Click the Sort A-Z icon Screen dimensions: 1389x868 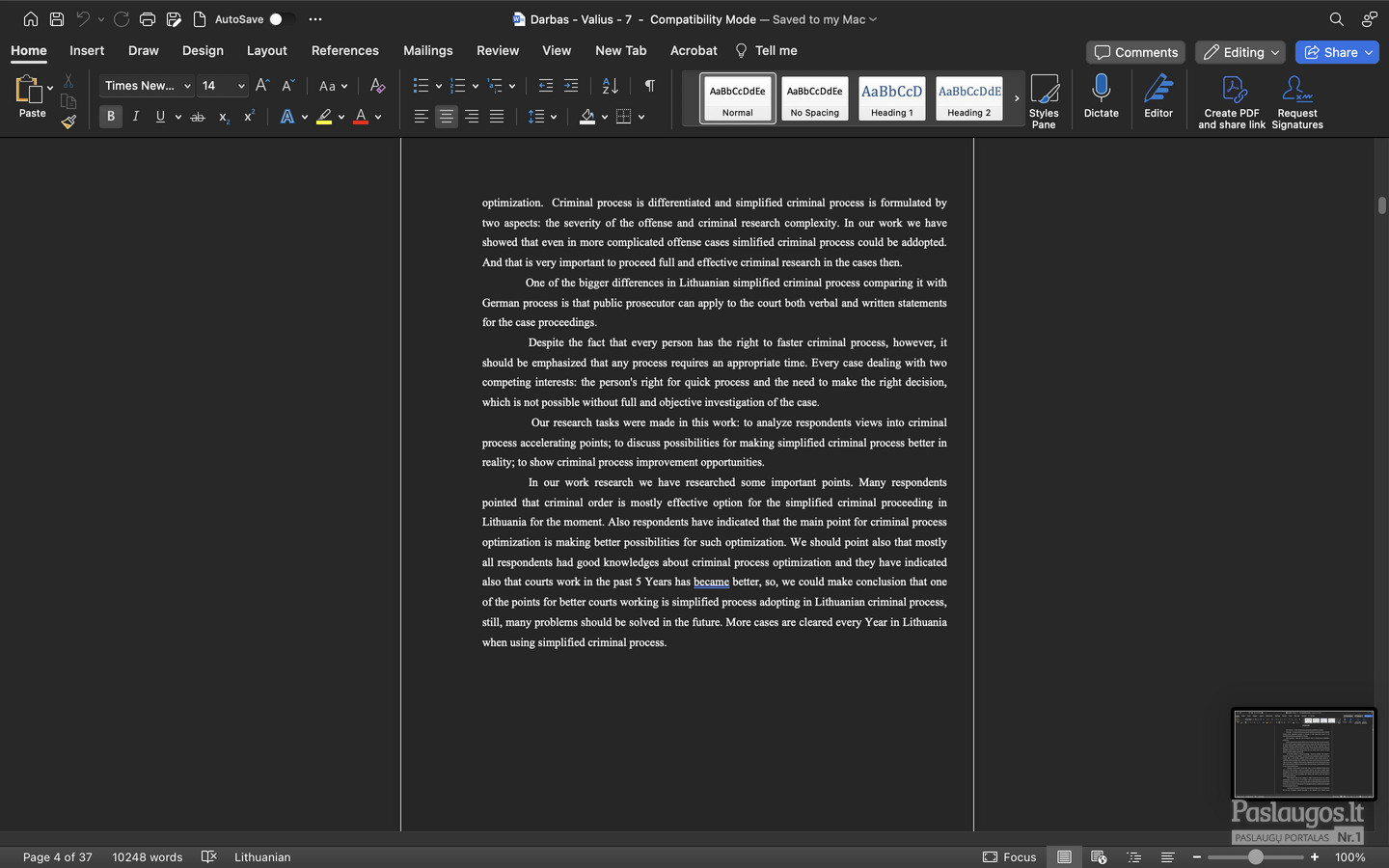coord(610,86)
